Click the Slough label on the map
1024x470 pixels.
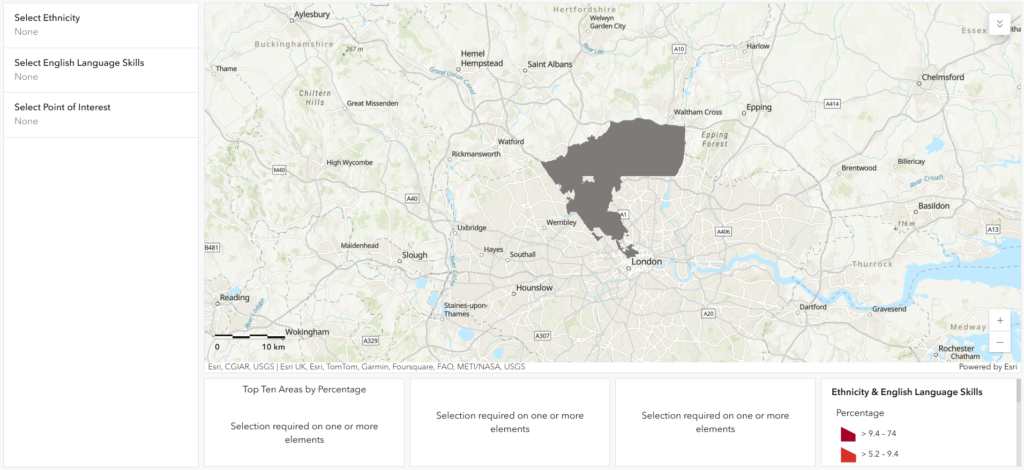point(415,255)
